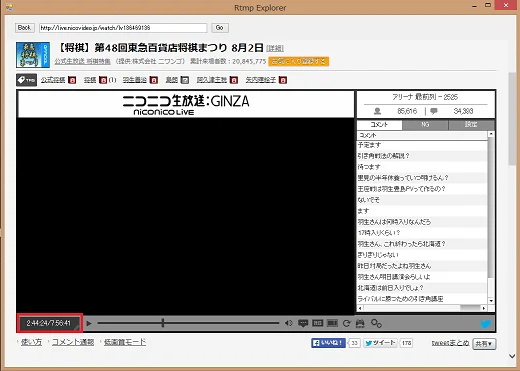520x371 pixels.
Task: Open player settings gears icon
Action: tap(376, 323)
